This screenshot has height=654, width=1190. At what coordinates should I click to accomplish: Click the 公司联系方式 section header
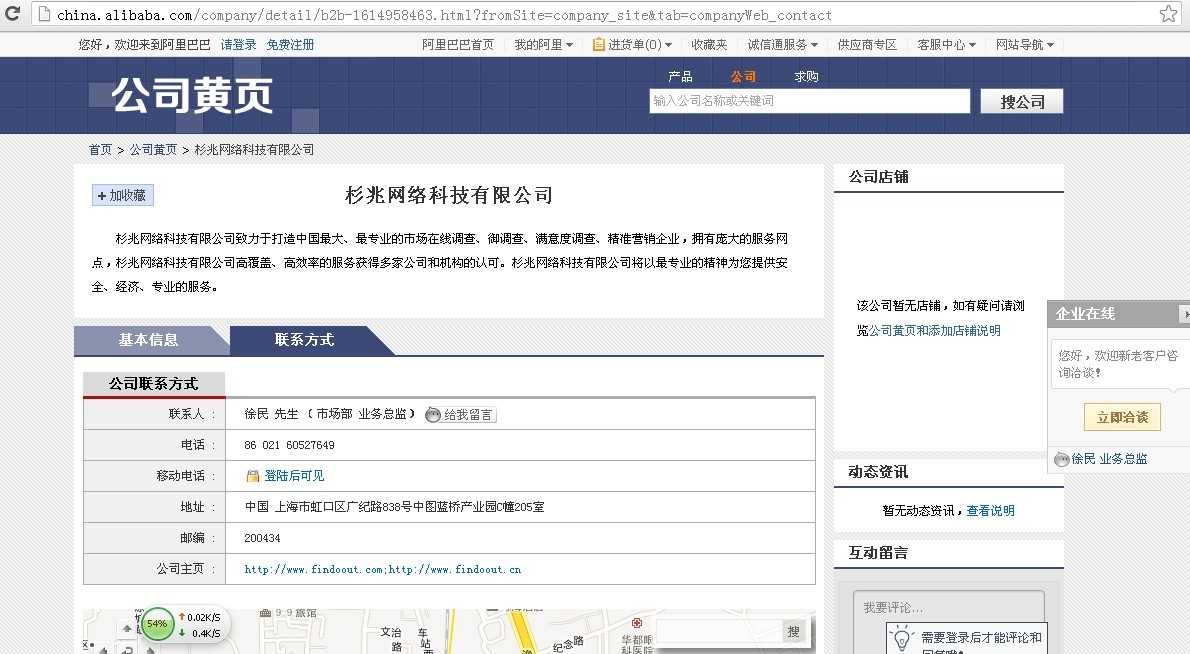pos(153,384)
